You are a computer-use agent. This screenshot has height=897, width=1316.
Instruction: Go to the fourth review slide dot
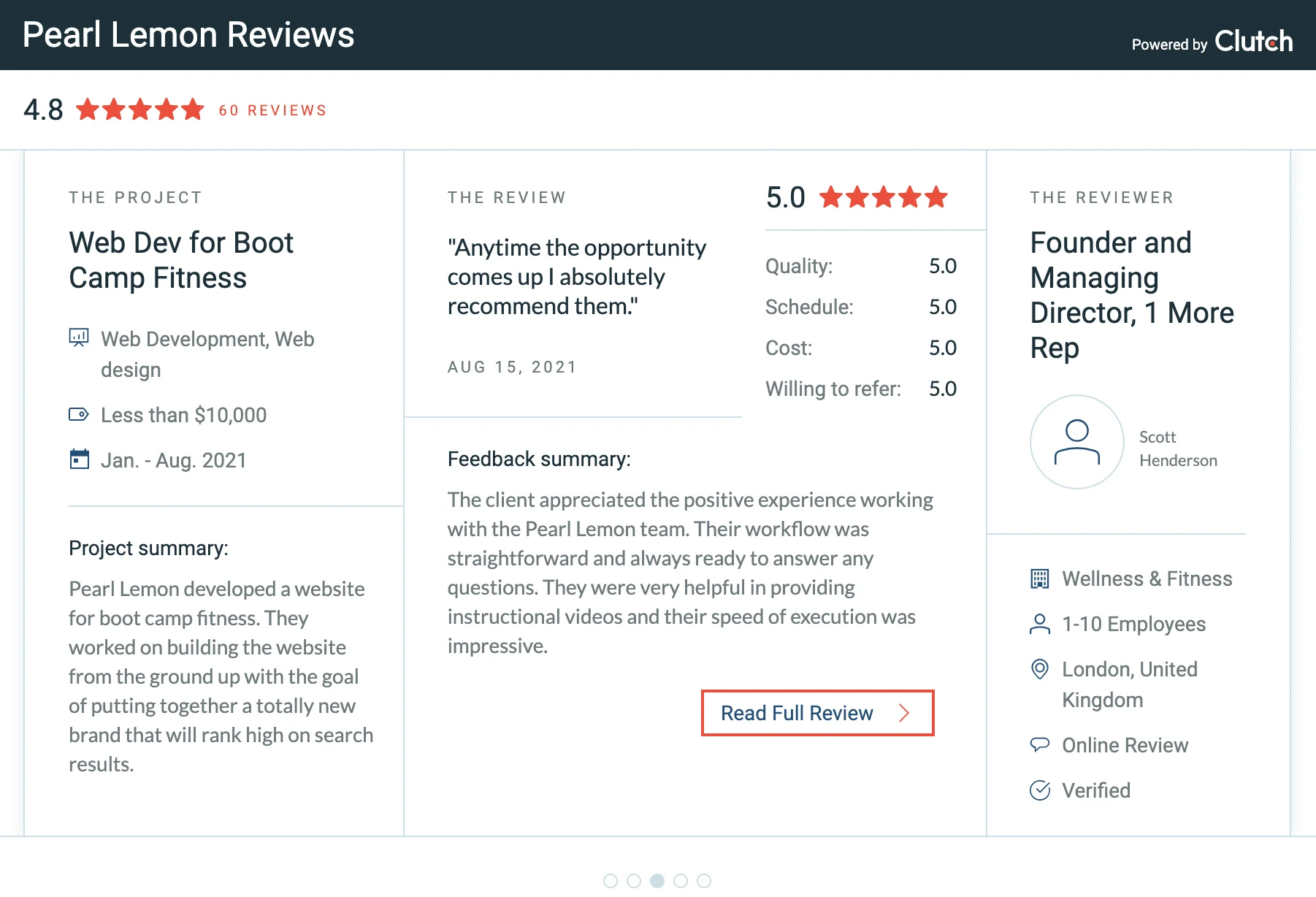tap(681, 881)
